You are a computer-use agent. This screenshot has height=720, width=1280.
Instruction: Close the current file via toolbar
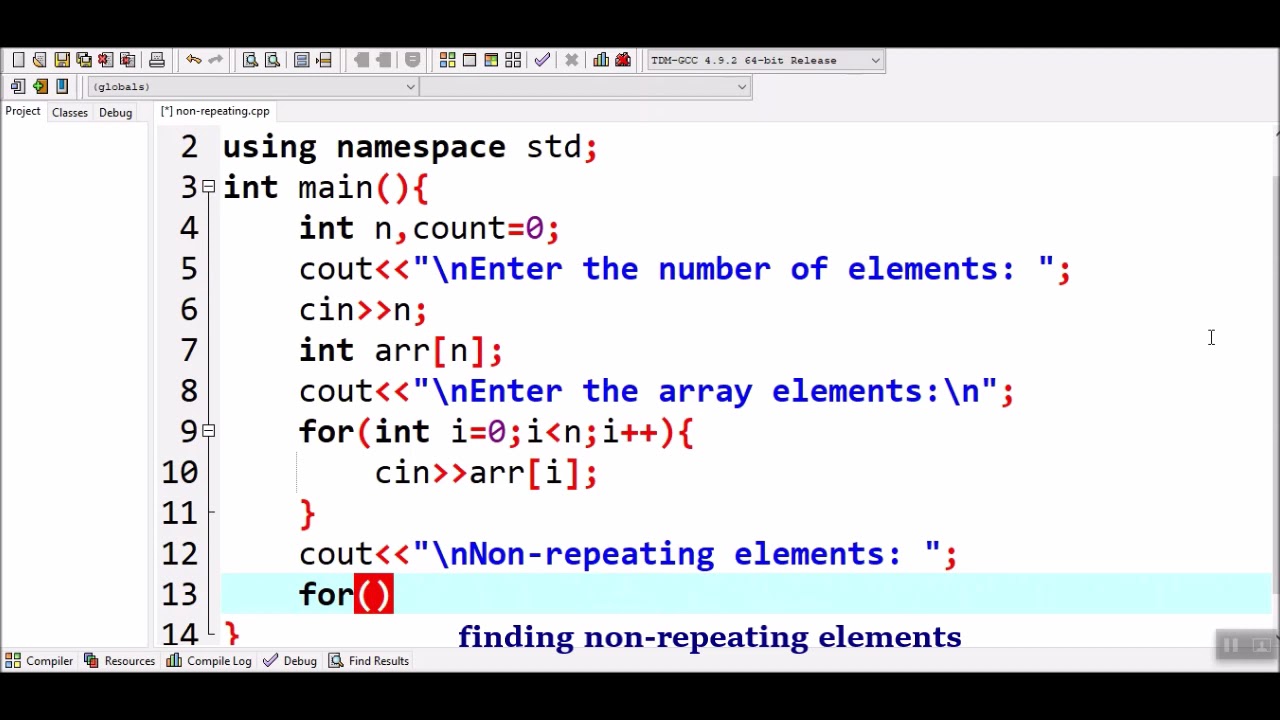[x=106, y=60]
